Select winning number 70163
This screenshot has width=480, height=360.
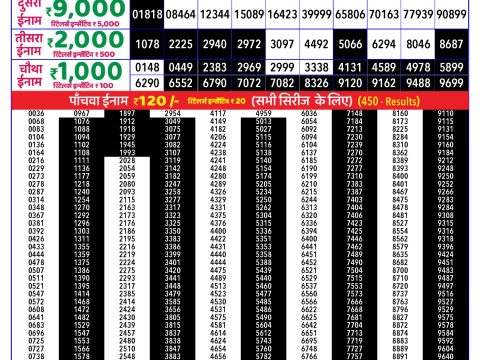click(x=384, y=14)
